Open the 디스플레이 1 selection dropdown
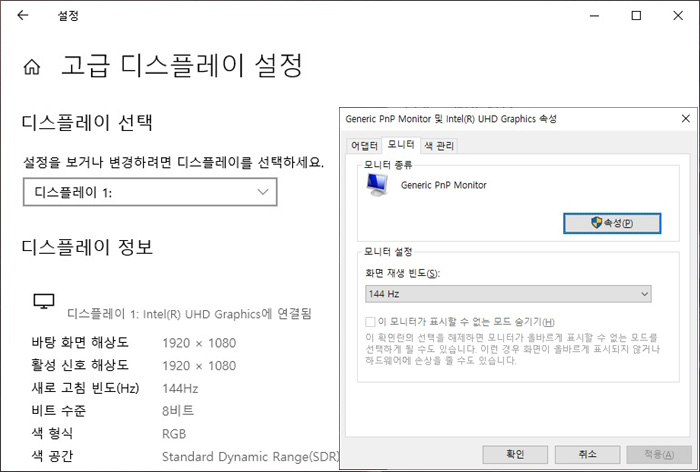 pyautogui.click(x=150, y=192)
